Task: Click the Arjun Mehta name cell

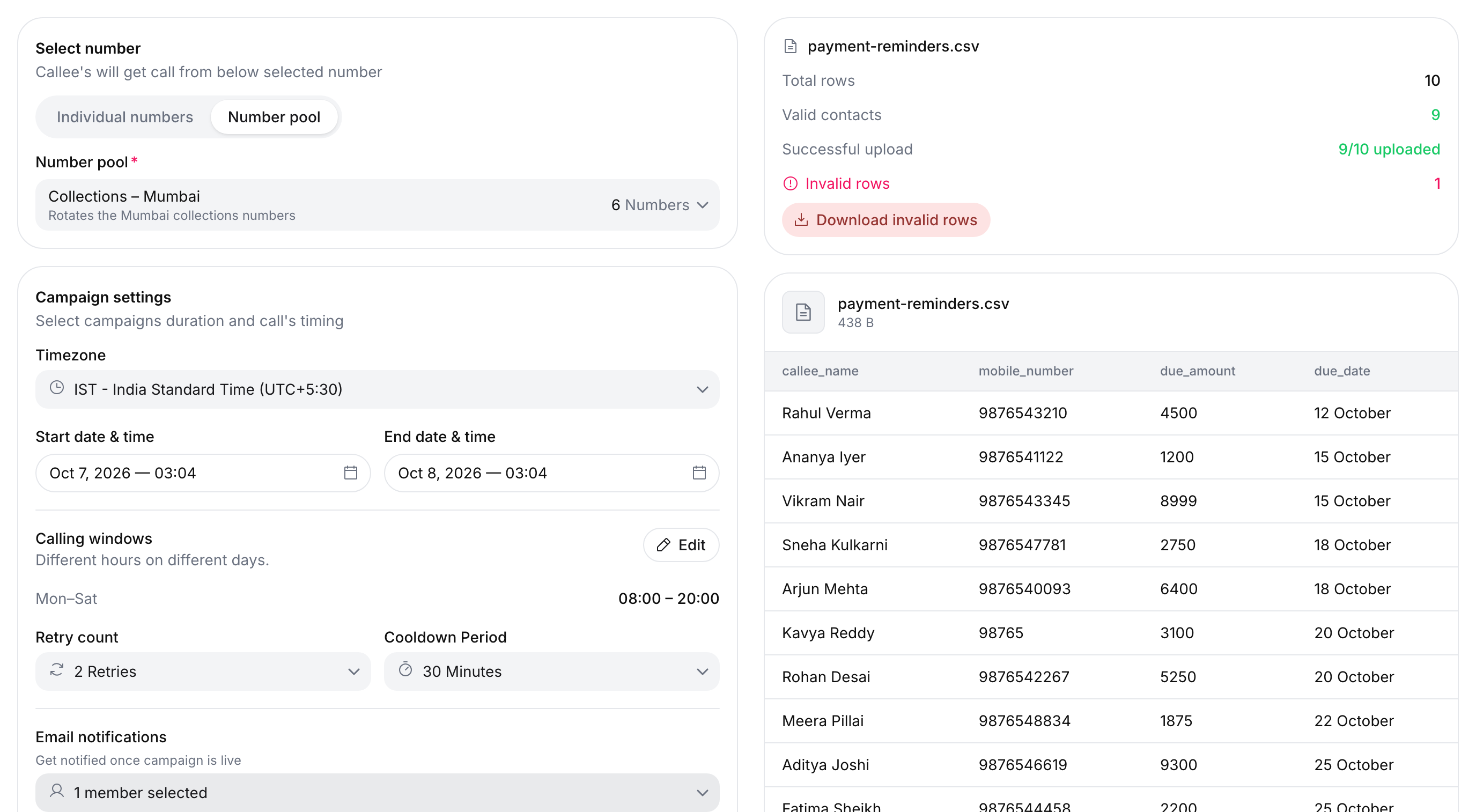Action: 824,589
